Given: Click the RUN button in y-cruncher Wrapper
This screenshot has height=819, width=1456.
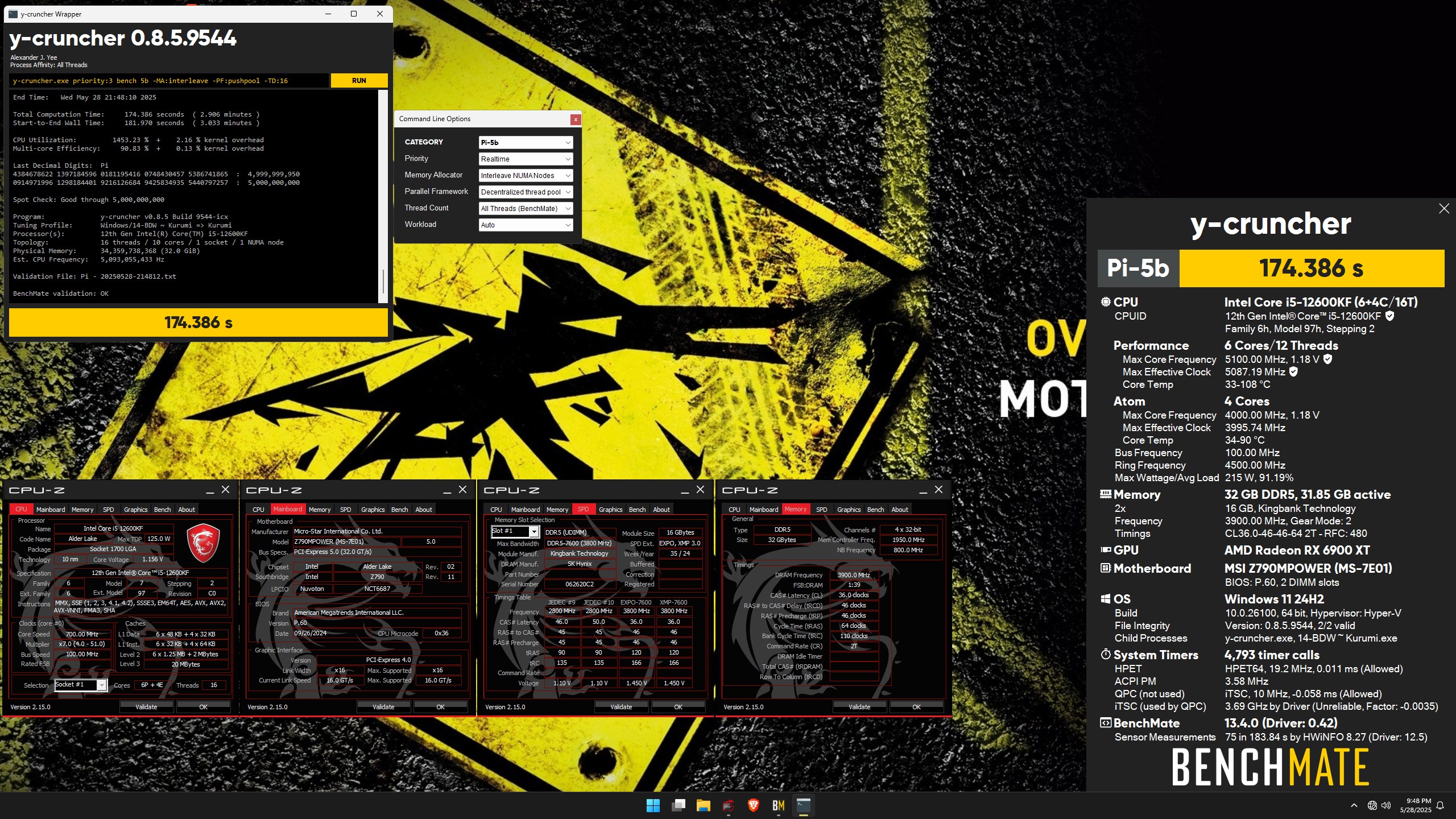Looking at the screenshot, I should click(359, 81).
